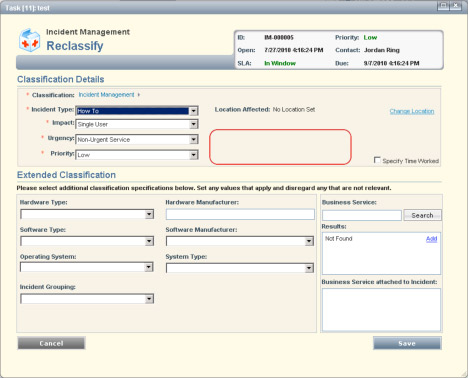Click the 'In Window' SLA status
This screenshot has width=468, height=378.
pyautogui.click(x=280, y=63)
